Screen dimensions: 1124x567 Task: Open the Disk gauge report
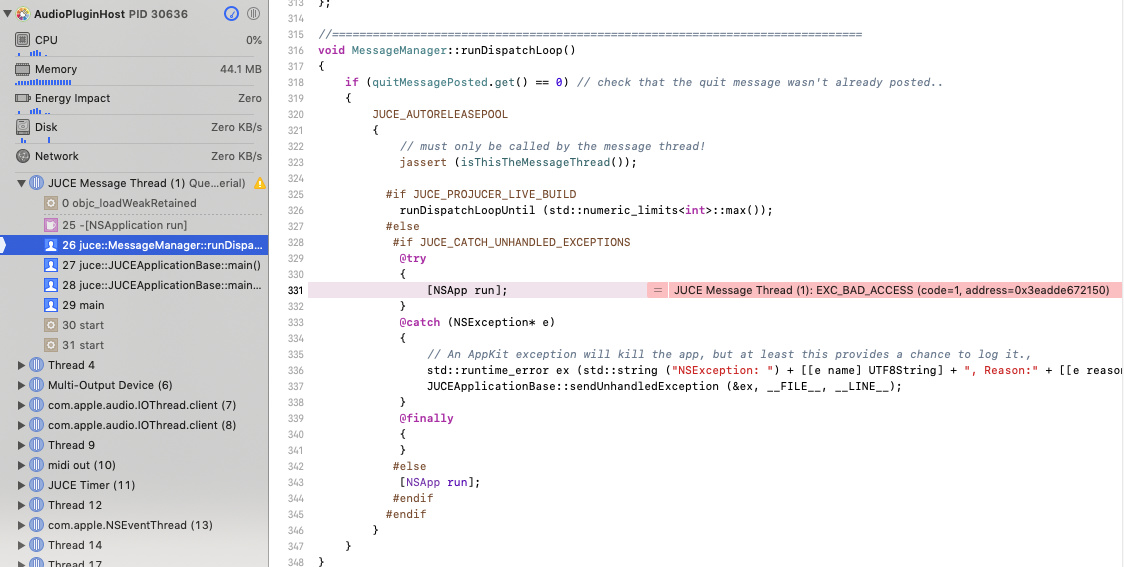[138, 130]
